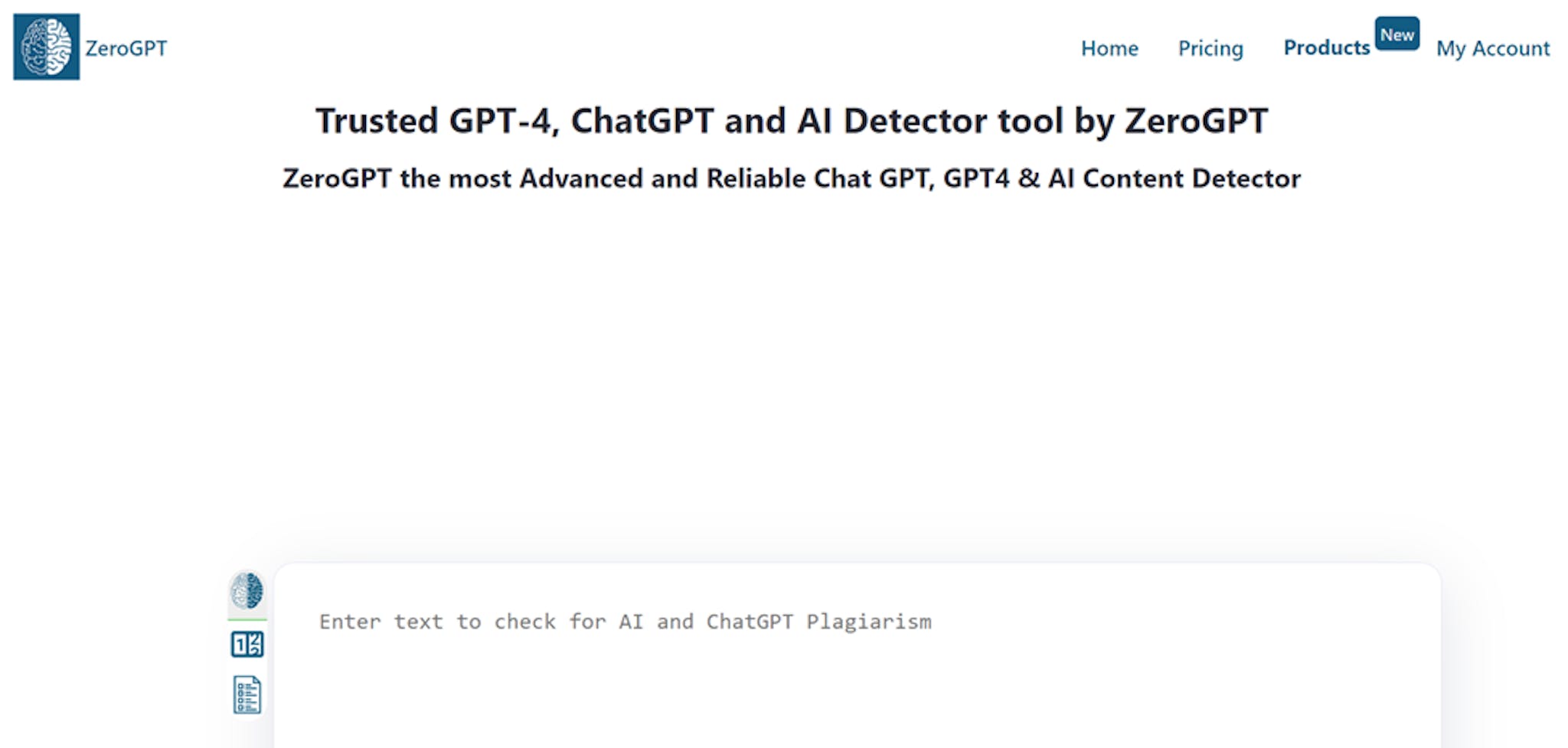Expand the Products dropdown

[x=1327, y=47]
